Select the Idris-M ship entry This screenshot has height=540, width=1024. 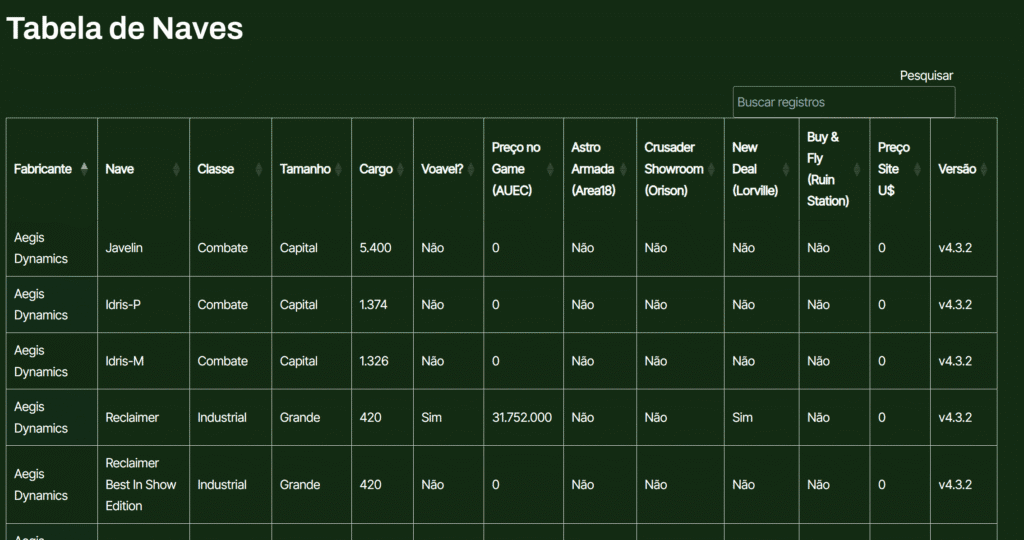[x=125, y=361]
